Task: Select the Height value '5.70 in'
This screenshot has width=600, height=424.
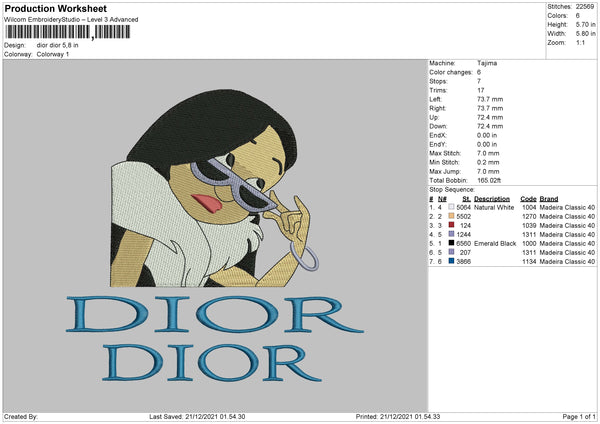Action: coord(585,24)
